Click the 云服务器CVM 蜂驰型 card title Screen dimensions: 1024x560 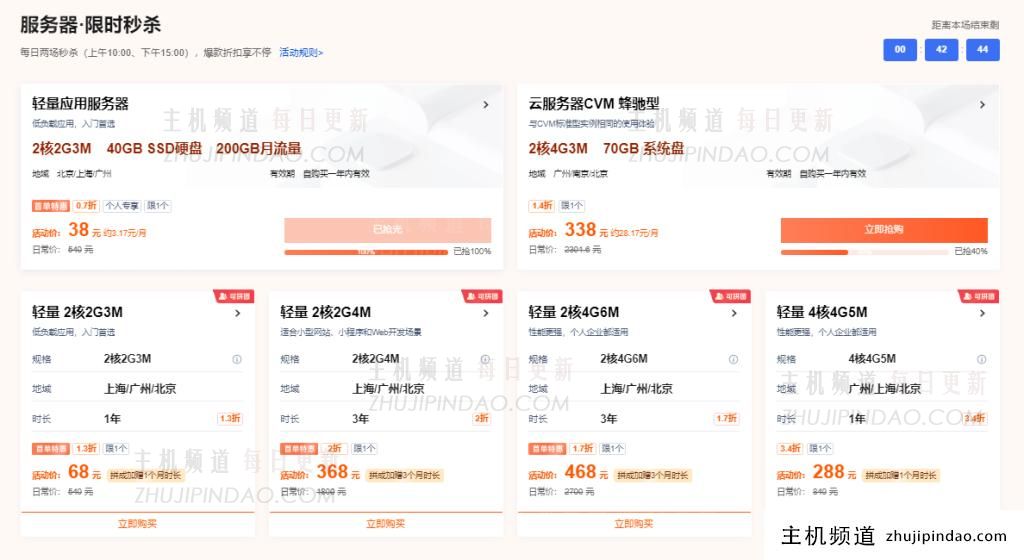[594, 103]
